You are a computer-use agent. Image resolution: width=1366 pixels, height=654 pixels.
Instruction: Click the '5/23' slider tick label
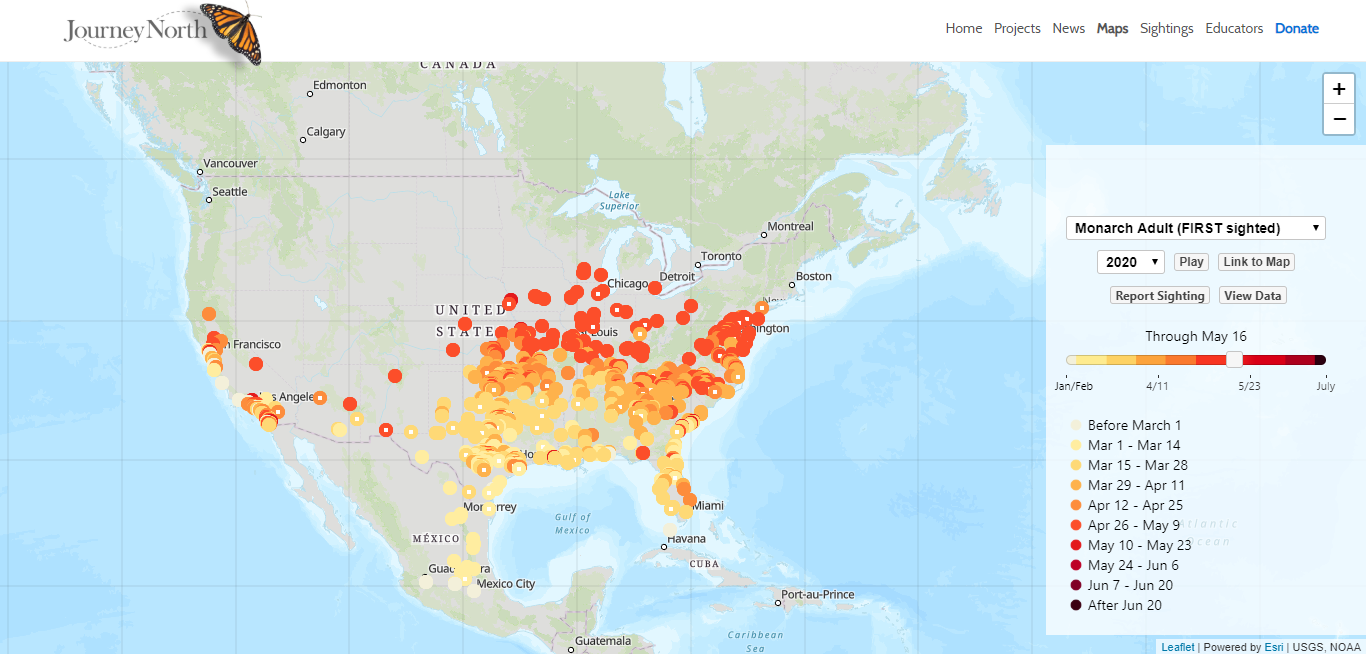pos(1250,386)
